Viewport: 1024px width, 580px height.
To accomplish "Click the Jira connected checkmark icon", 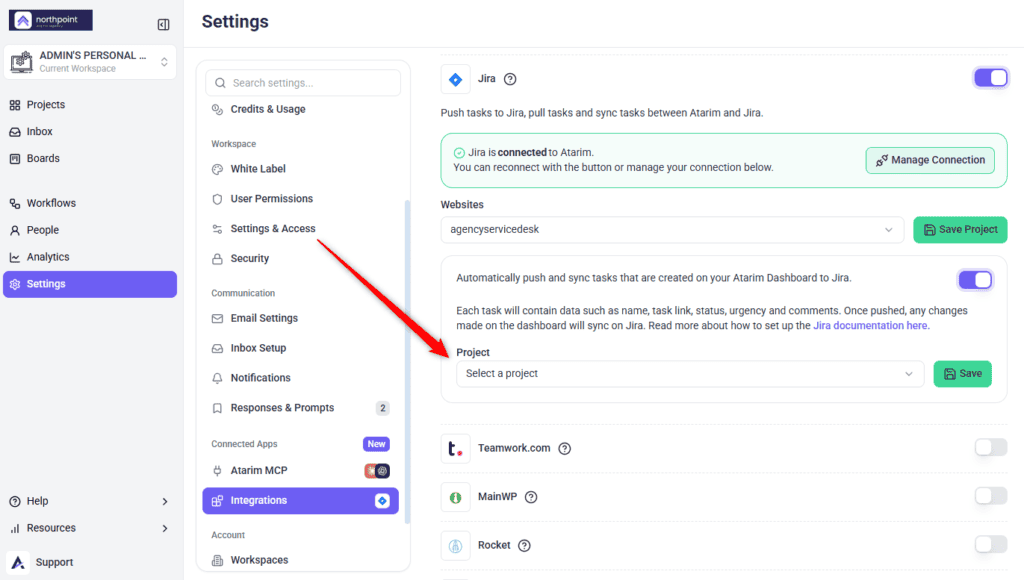I will (459, 153).
